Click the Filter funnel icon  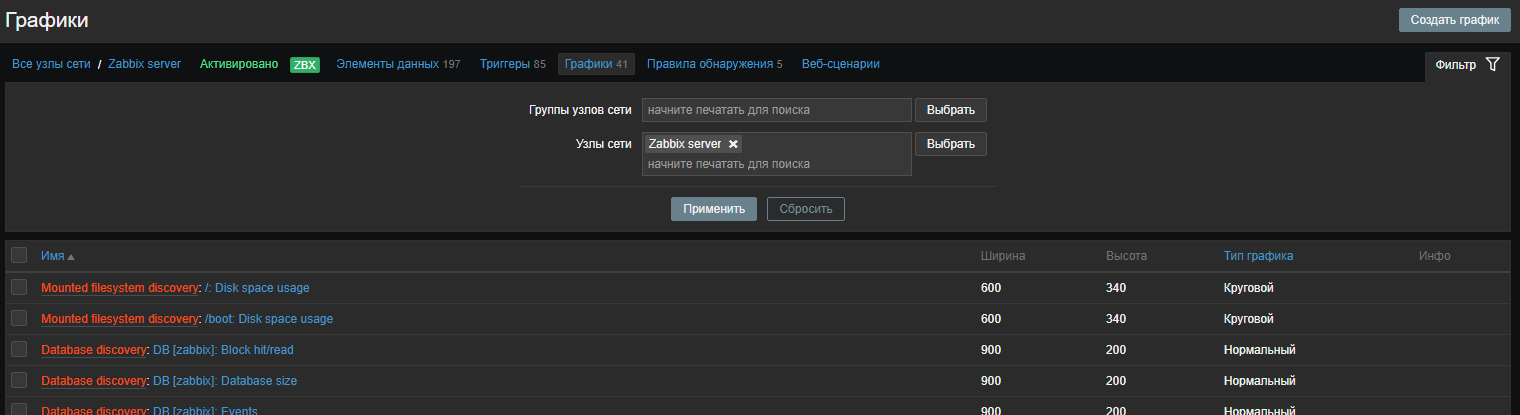click(x=1492, y=65)
